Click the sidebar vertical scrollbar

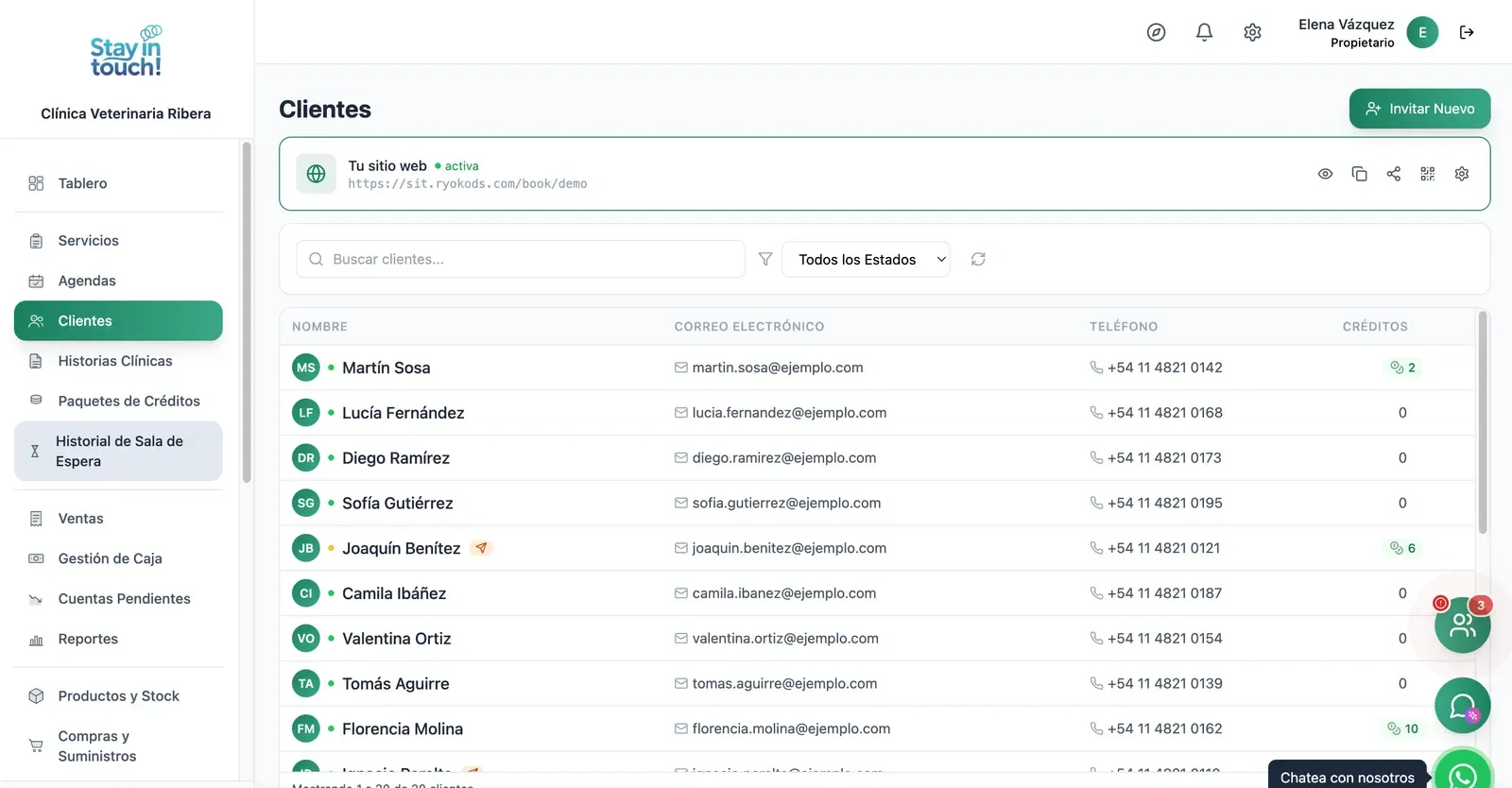tap(247, 312)
